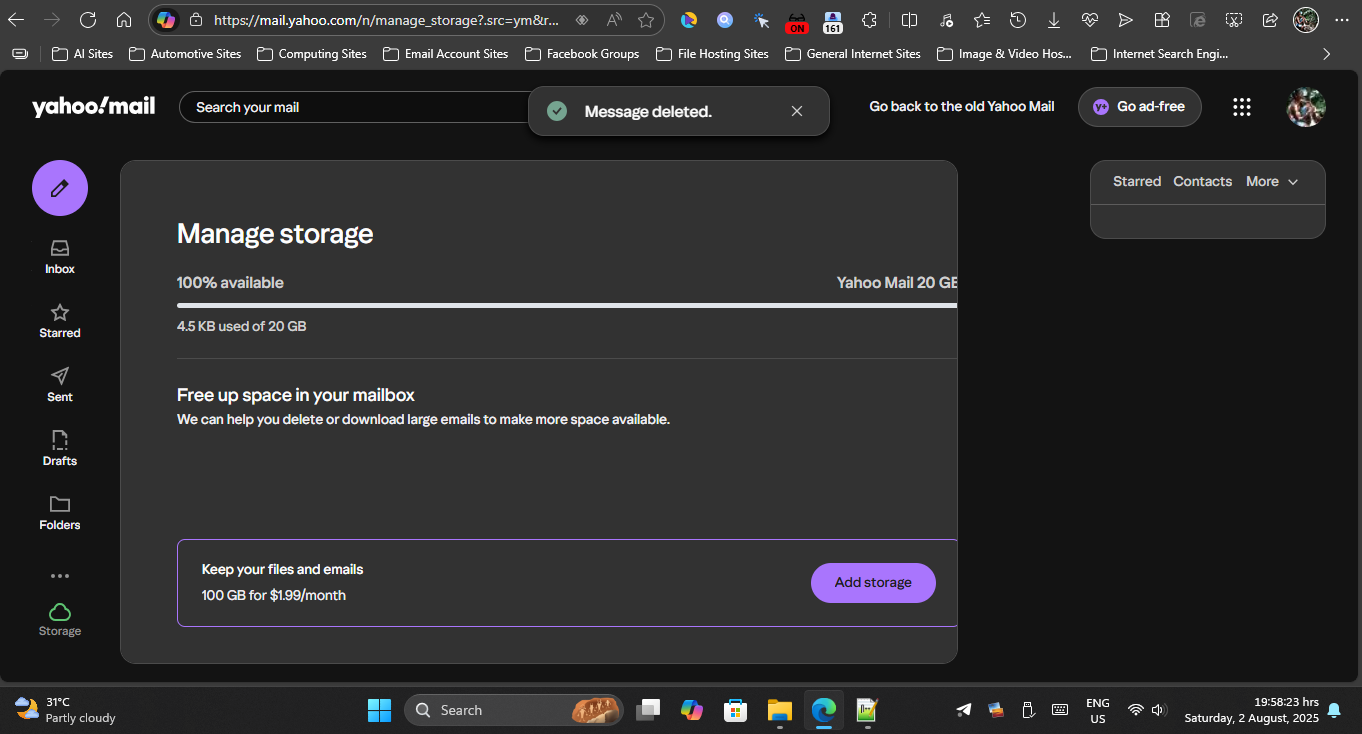1362x734 pixels.
Task: Open the Favorites list toolbar icon
Action: pos(981,20)
